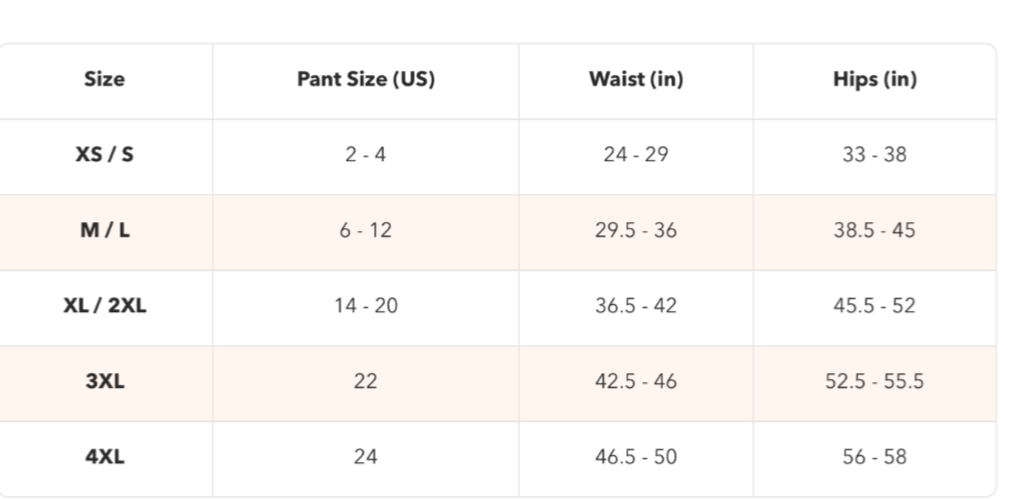The image size is (1017, 500).
Task: Select the M / L size row label
Action: [x=104, y=230]
